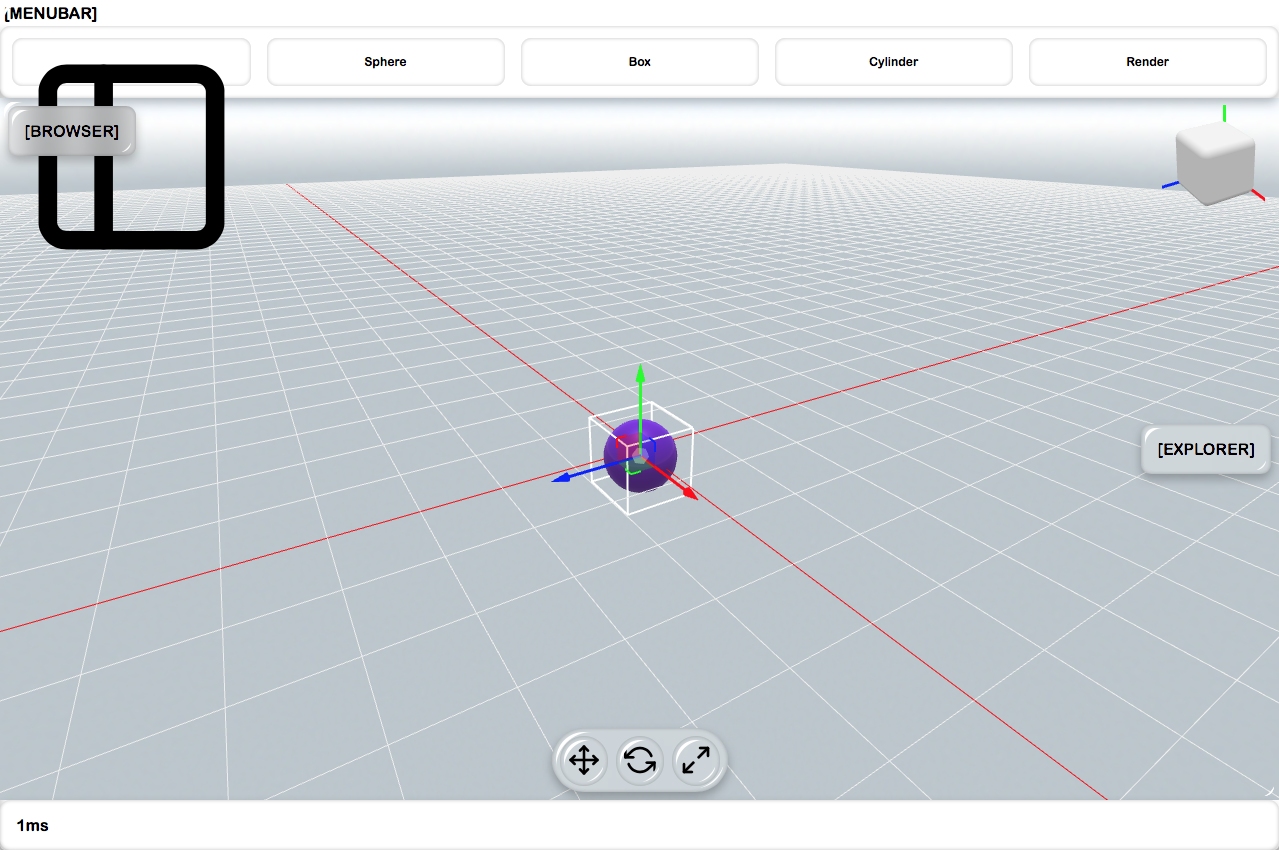This screenshot has height=850, width=1279.
Task: Expand the MENUBAR at the top
Action: coord(52,13)
